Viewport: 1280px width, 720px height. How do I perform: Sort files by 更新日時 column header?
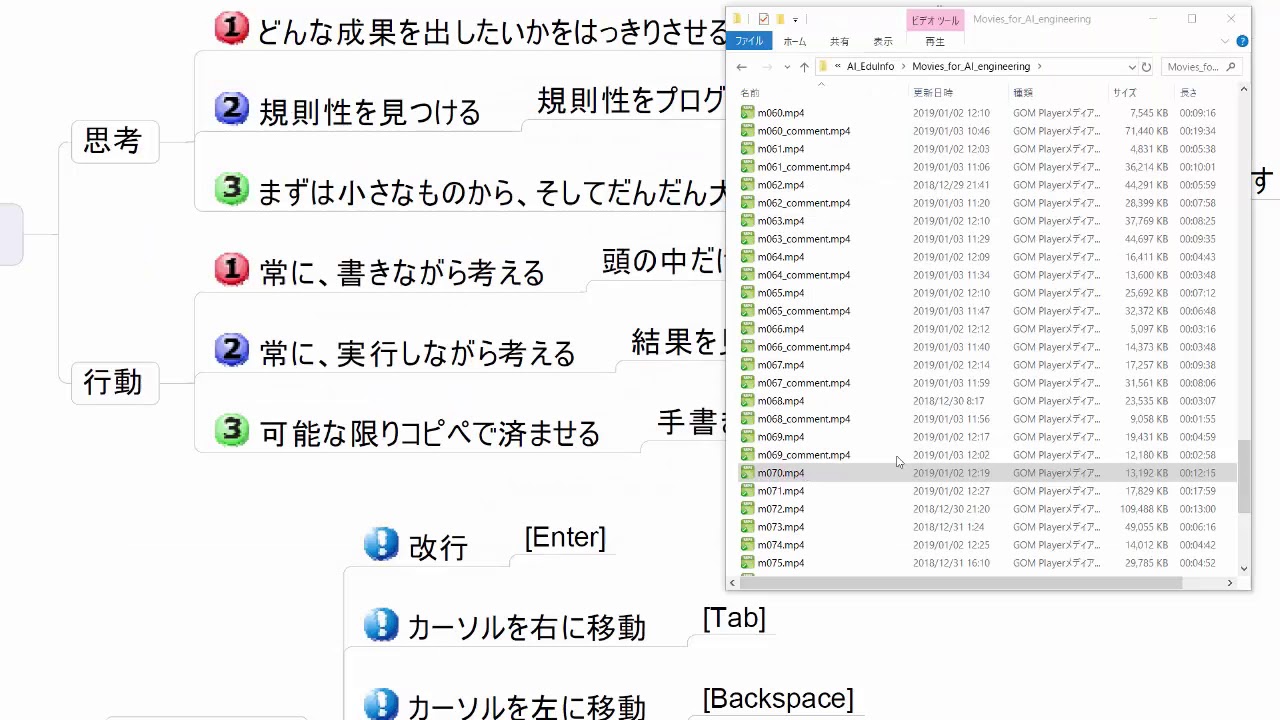point(932,93)
